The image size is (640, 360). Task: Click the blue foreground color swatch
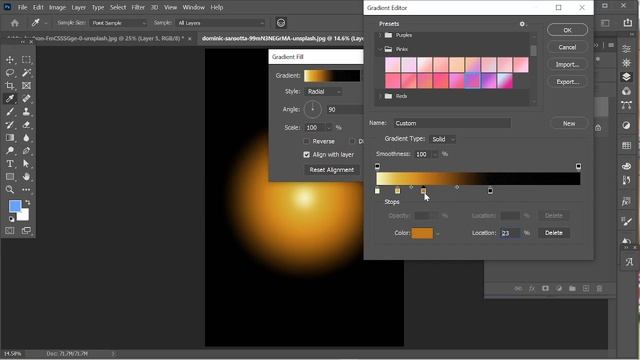pyautogui.click(x=15, y=206)
